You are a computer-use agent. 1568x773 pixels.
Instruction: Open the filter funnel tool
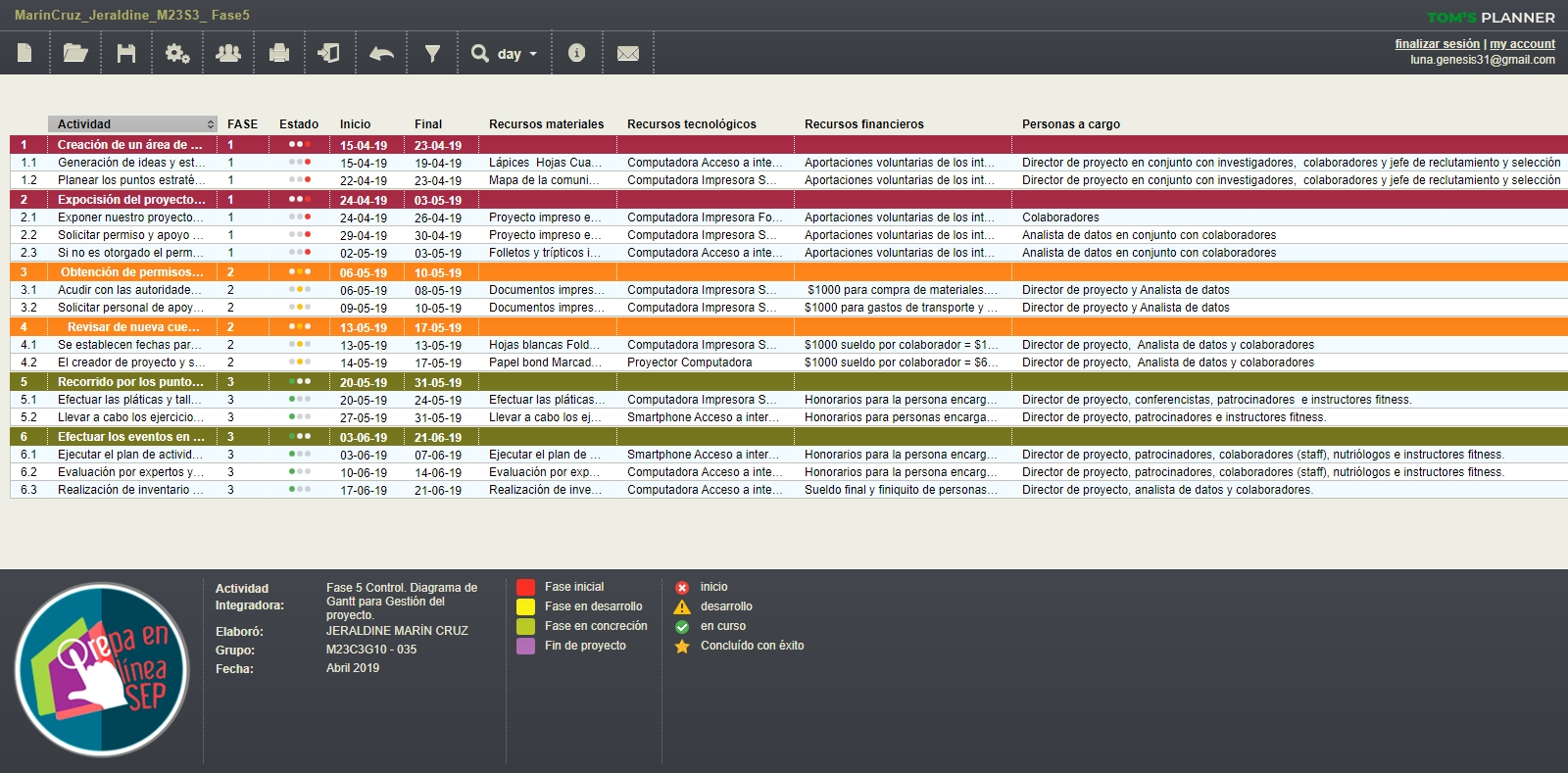point(432,53)
